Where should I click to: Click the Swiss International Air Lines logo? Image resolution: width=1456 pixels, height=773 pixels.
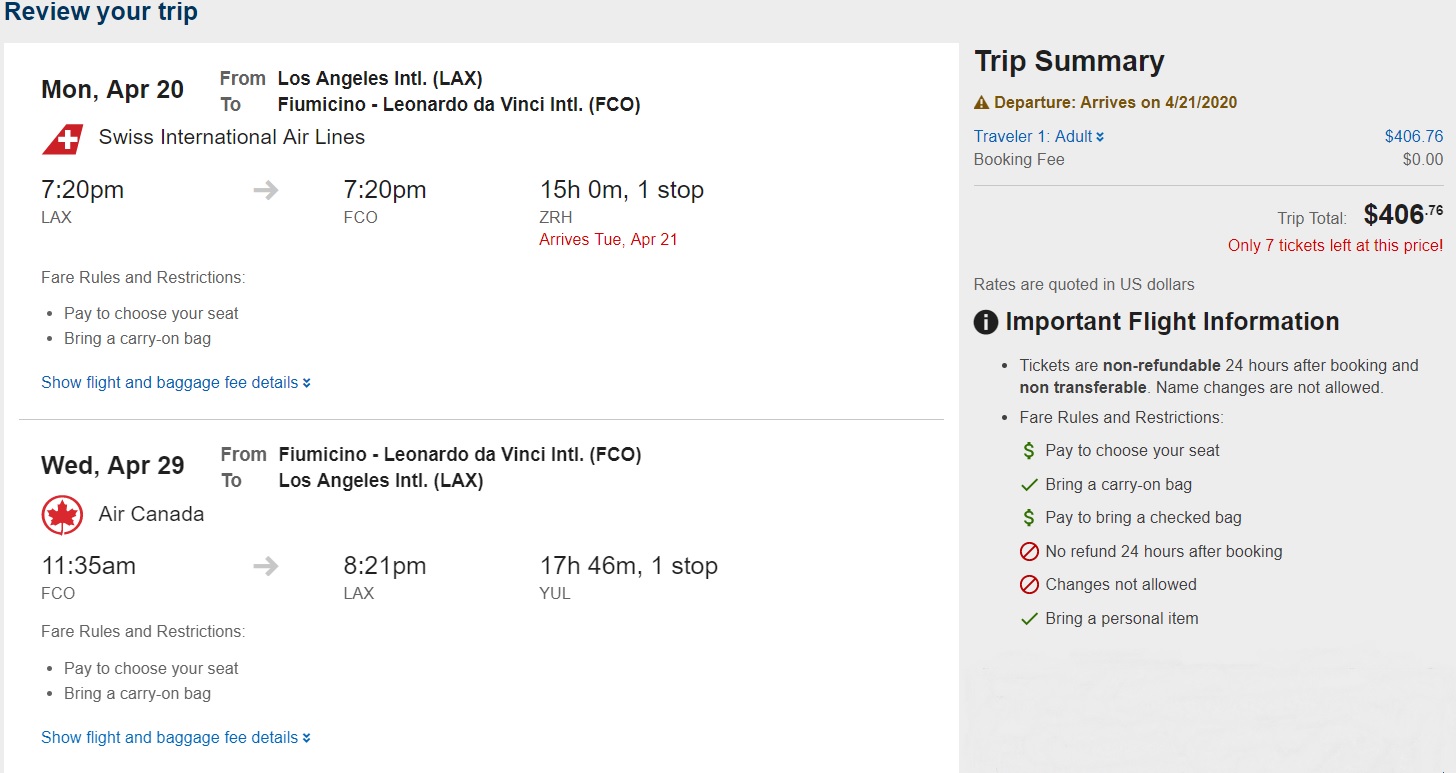pos(62,138)
